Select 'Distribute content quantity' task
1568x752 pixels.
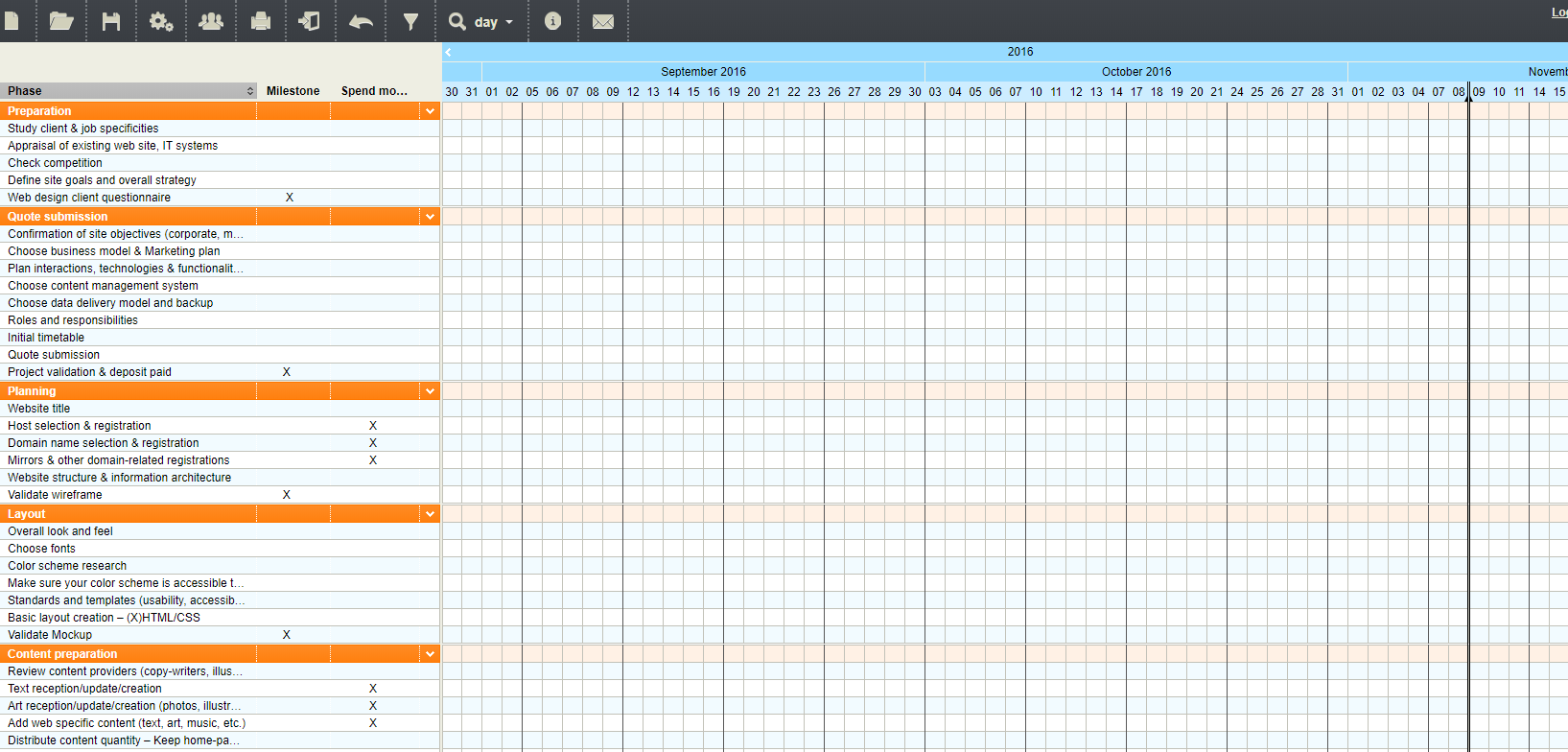[125, 740]
